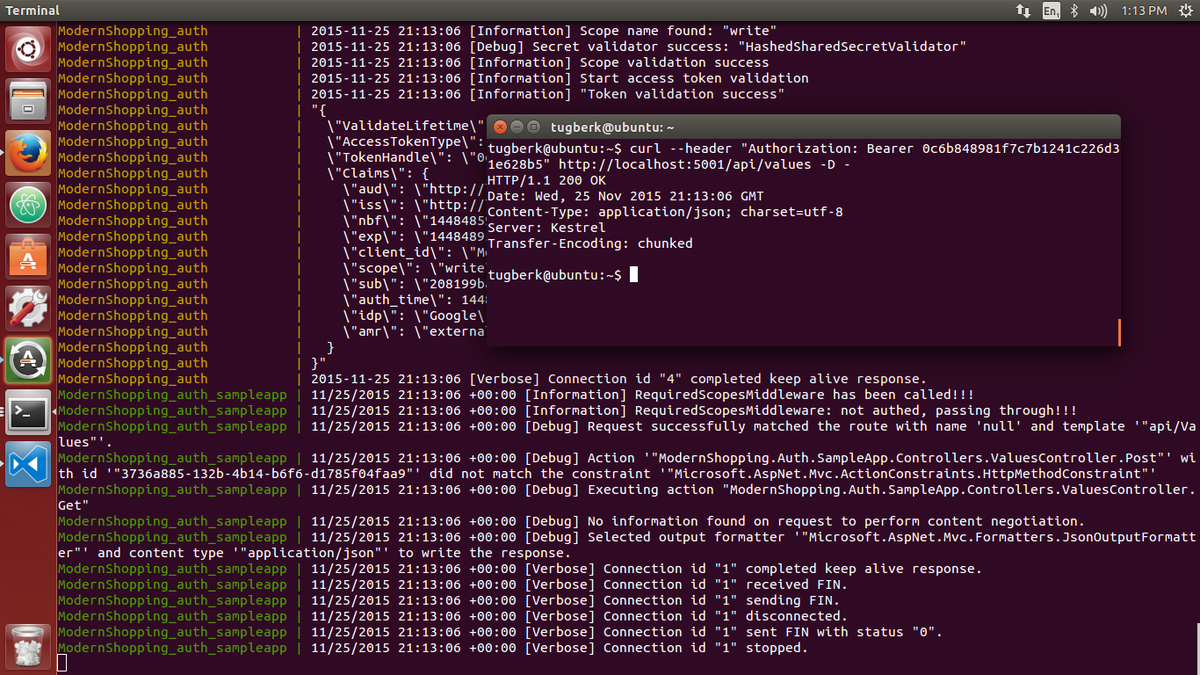The image size is (1200, 675).
Task: Click the Transfer-Encoding: chunked line
Action: tap(590, 243)
